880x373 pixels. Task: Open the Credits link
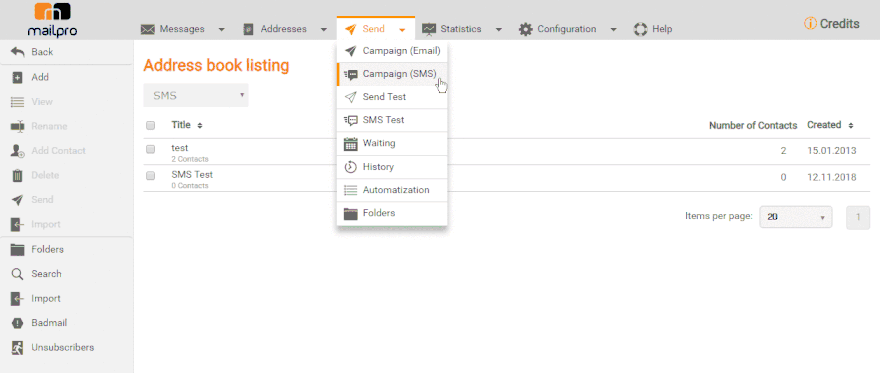[840, 24]
